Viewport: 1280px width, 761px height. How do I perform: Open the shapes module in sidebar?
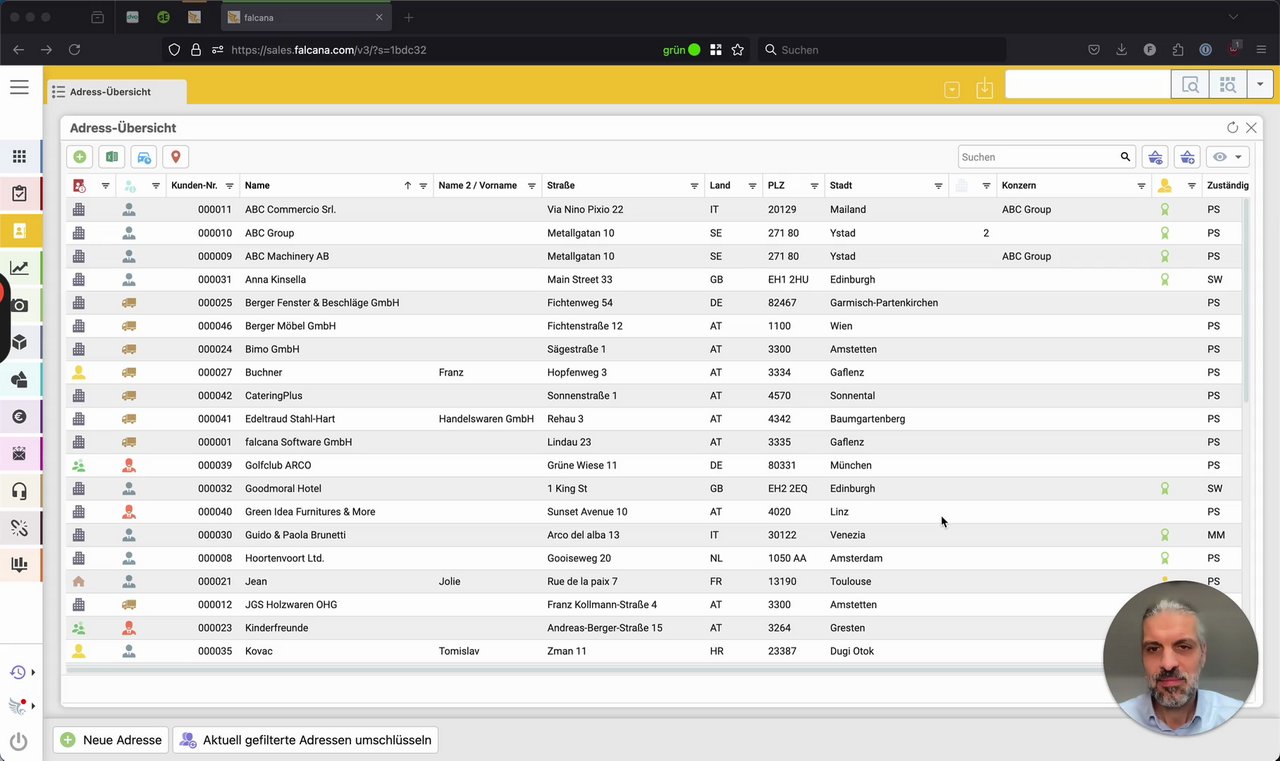pyautogui.click(x=19, y=380)
